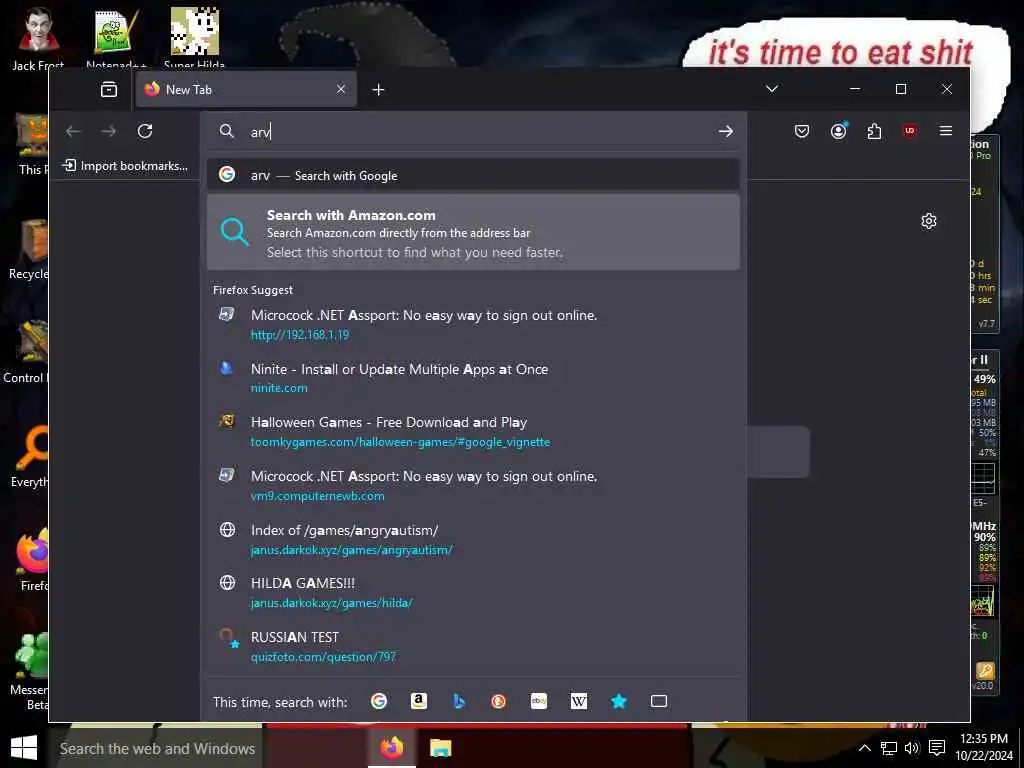This screenshot has height=768, width=1024.
Task: Go back with the back arrow
Action: [x=73, y=131]
